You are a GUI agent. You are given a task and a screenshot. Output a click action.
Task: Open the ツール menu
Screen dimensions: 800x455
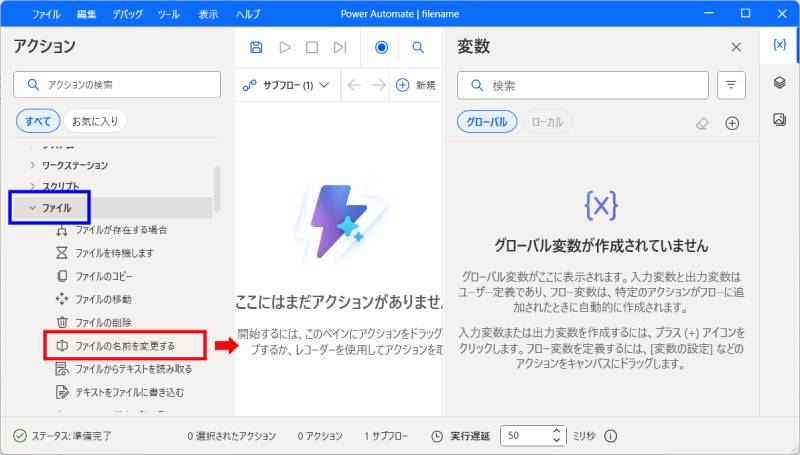pos(168,14)
